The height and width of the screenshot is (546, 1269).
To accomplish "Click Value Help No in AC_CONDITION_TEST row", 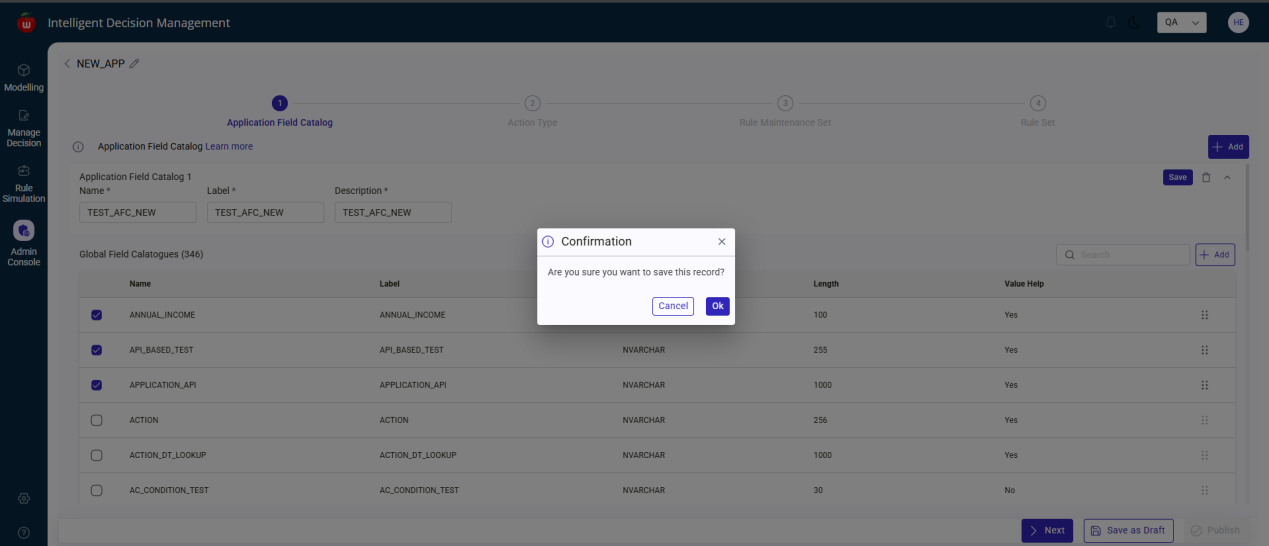I will point(1010,490).
